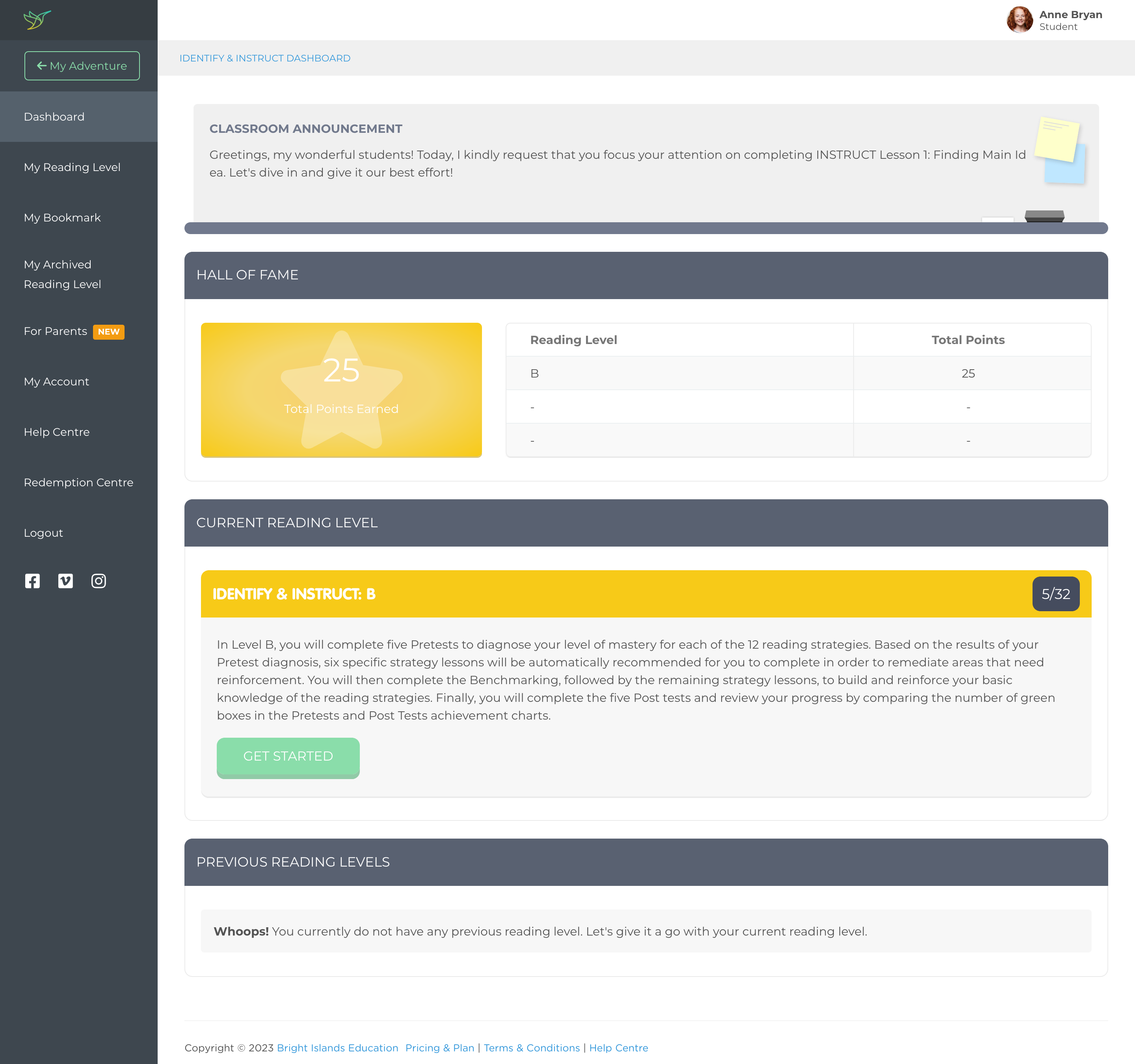Open My Reading Level menu item

click(x=72, y=167)
